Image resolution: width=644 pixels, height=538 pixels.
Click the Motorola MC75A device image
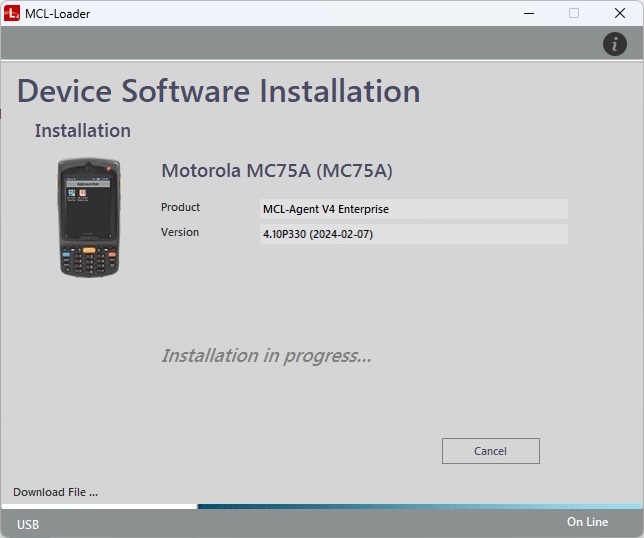click(89, 218)
